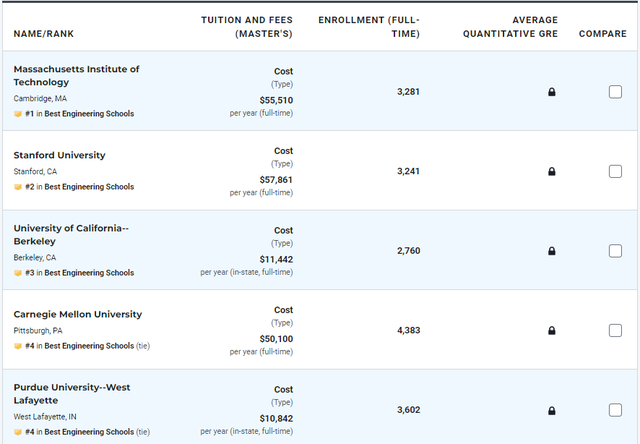
Task: Open the Carnegie Mellon University link
Action: [78, 314]
